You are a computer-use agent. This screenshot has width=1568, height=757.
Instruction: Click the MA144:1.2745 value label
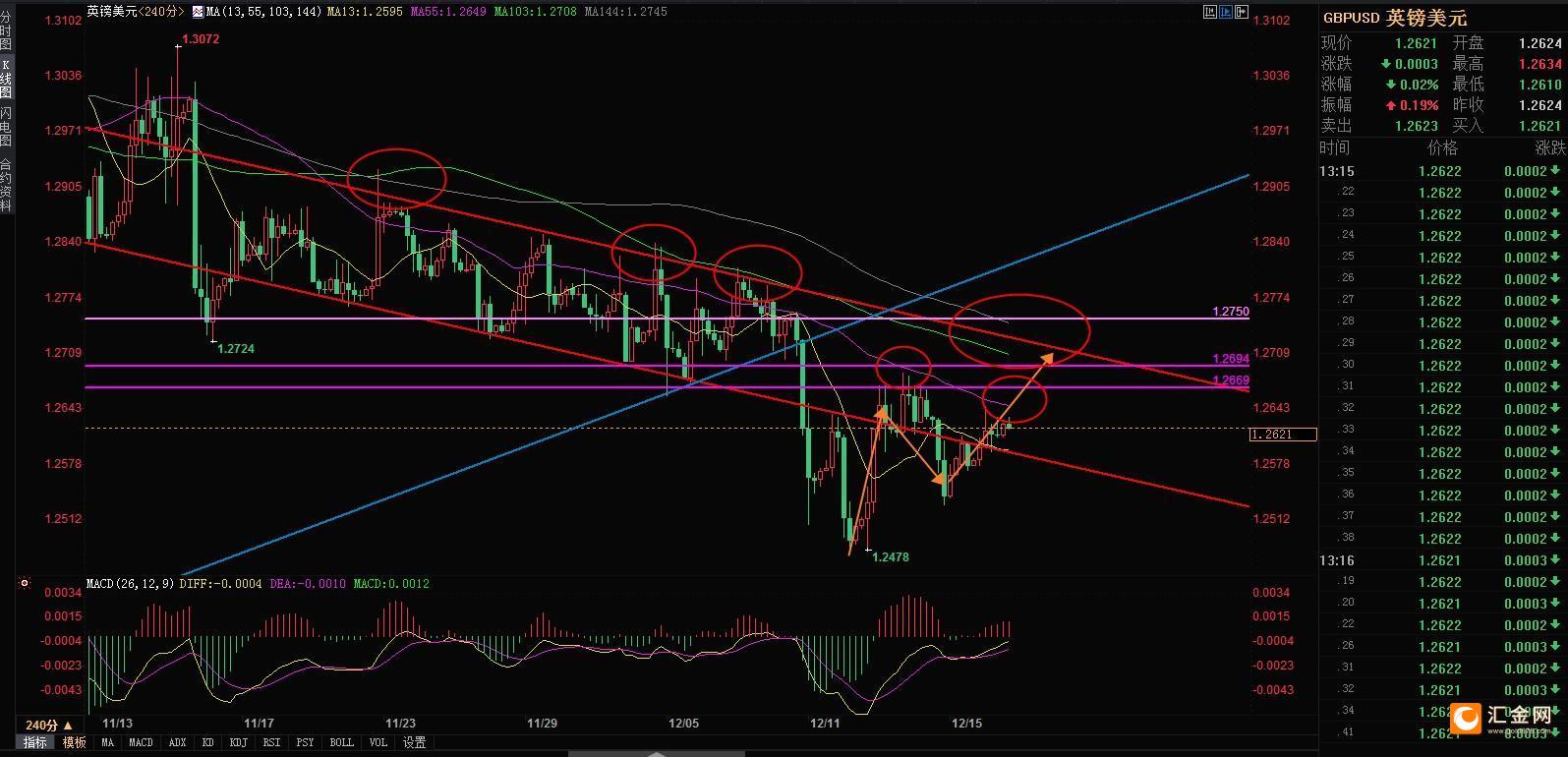[625, 12]
